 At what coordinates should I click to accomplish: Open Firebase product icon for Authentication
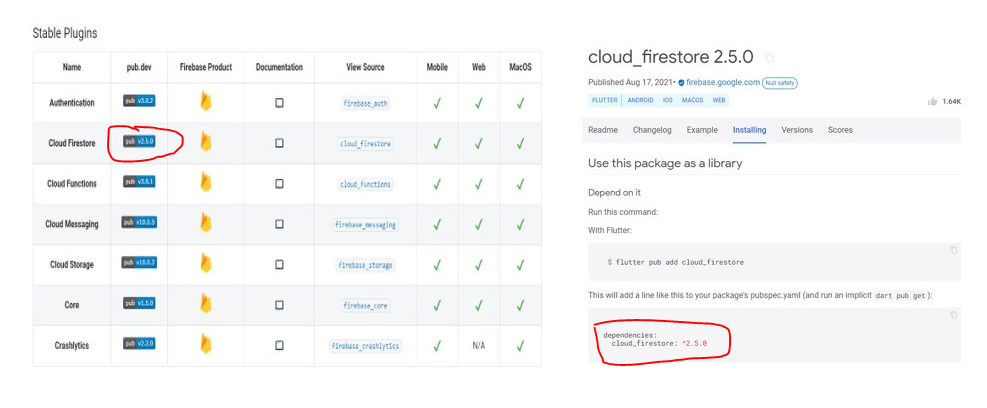tap(205, 101)
